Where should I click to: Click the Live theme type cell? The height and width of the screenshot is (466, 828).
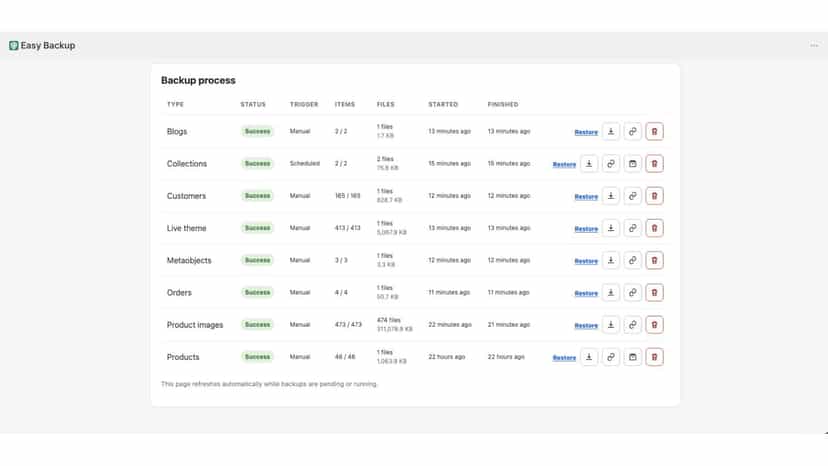click(x=186, y=228)
